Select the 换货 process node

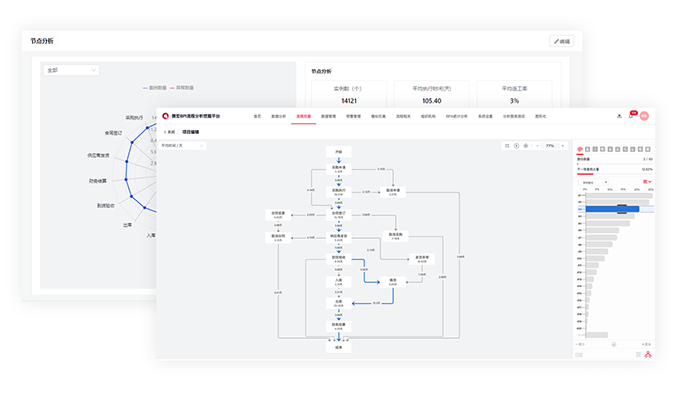tap(393, 282)
